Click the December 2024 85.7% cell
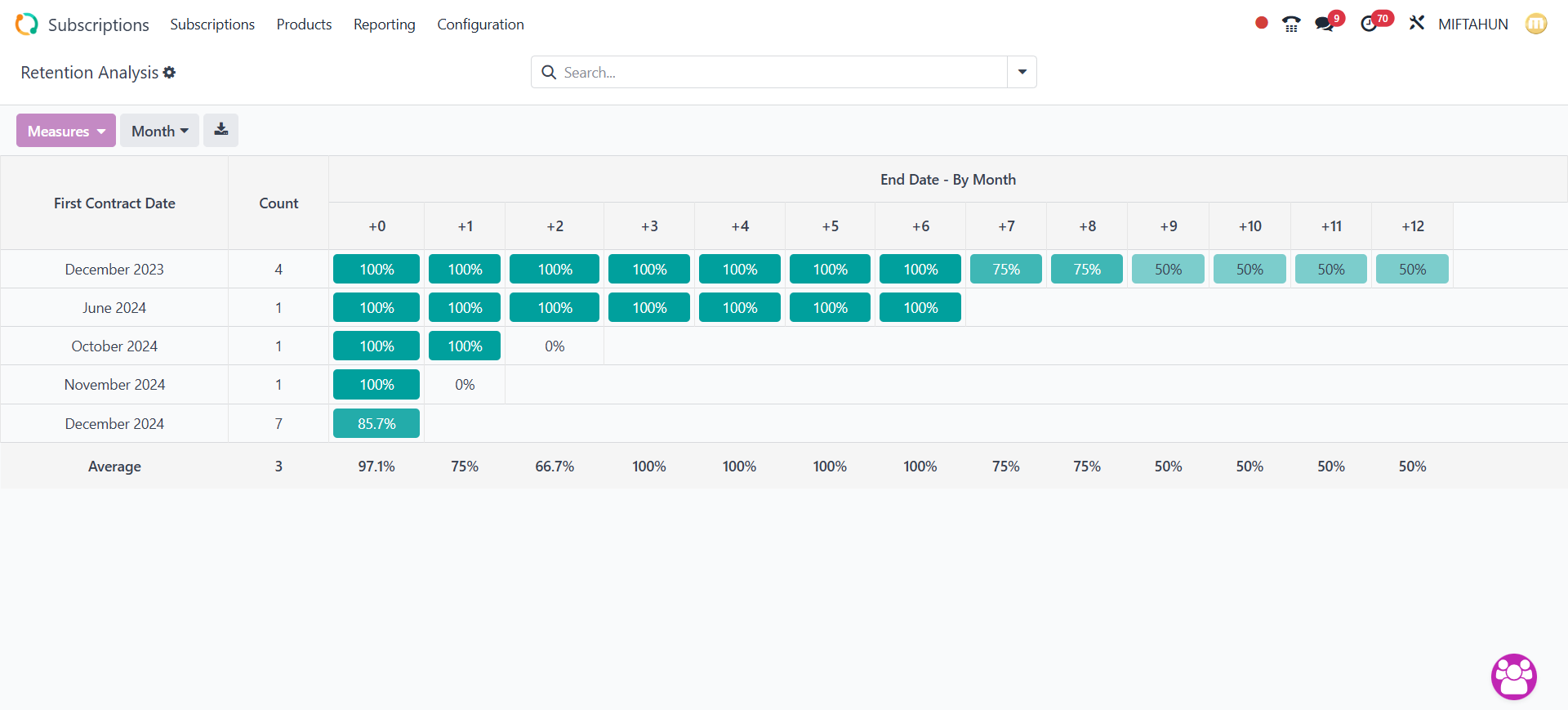 click(376, 423)
